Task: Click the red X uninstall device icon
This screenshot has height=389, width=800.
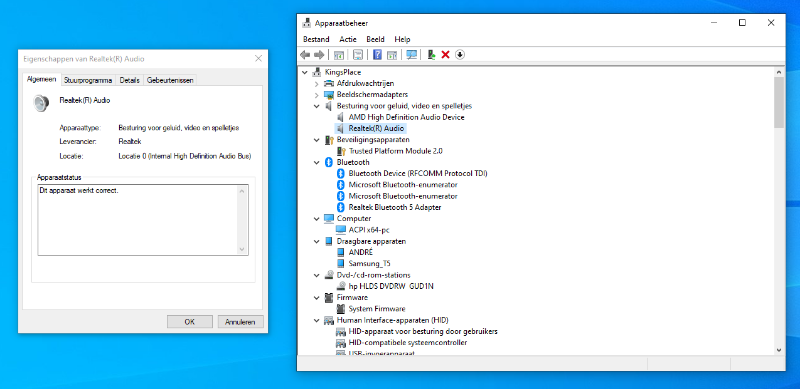Action: coord(445,55)
